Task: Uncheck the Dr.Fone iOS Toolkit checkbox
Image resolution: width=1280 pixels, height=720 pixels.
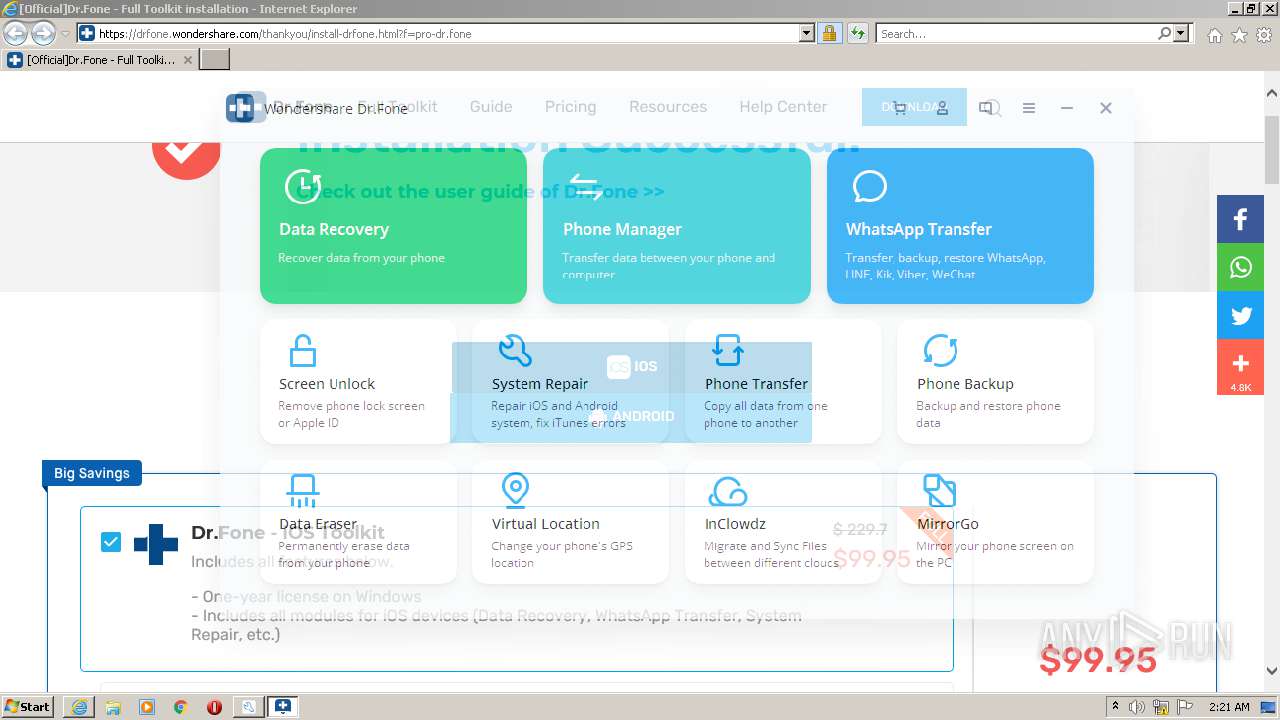Action: [111, 542]
